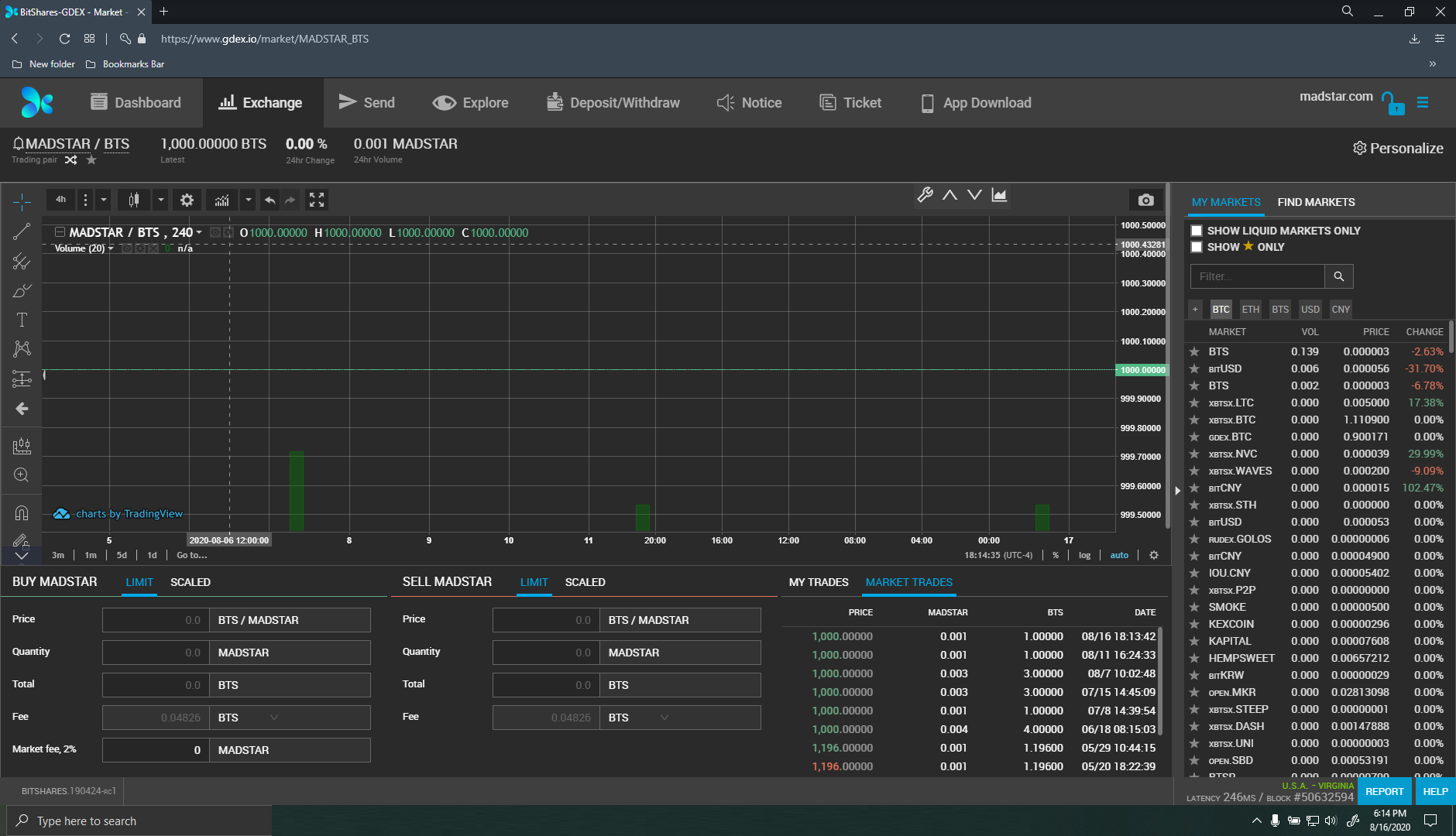Click the down chevron above chart

[975, 195]
